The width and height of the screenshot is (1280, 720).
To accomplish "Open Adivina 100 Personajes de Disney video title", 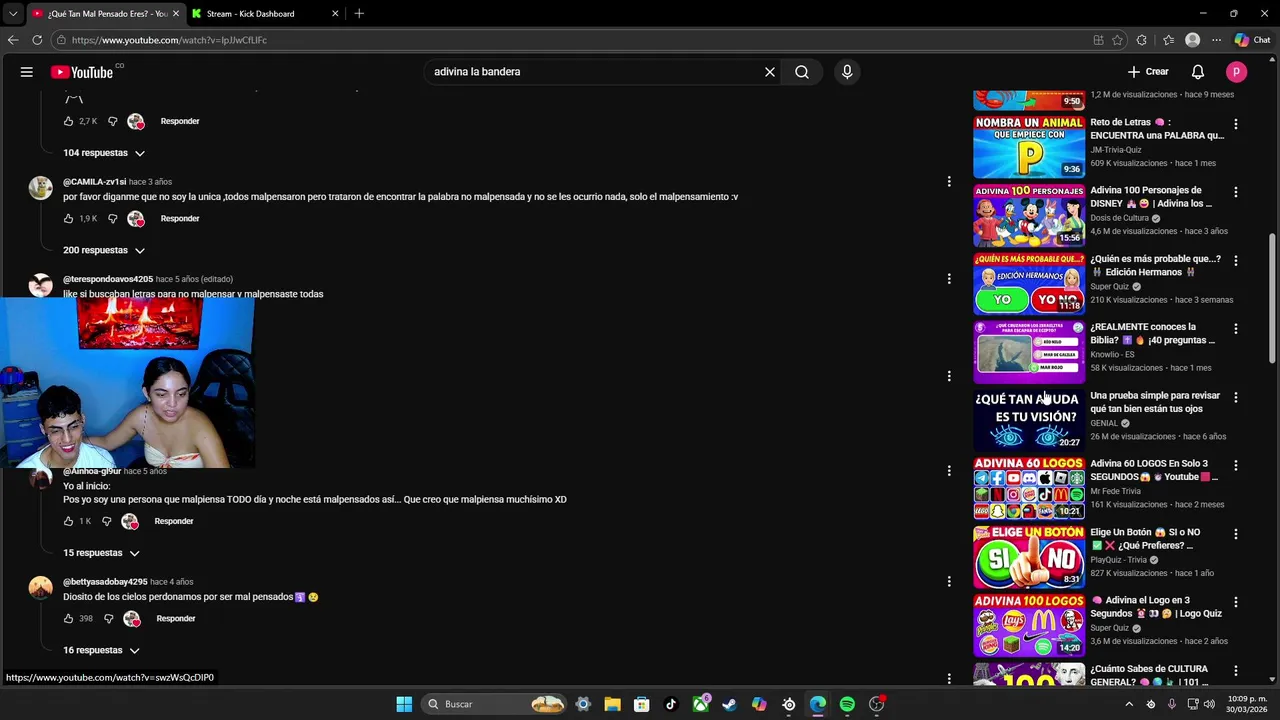I will [x=1151, y=197].
